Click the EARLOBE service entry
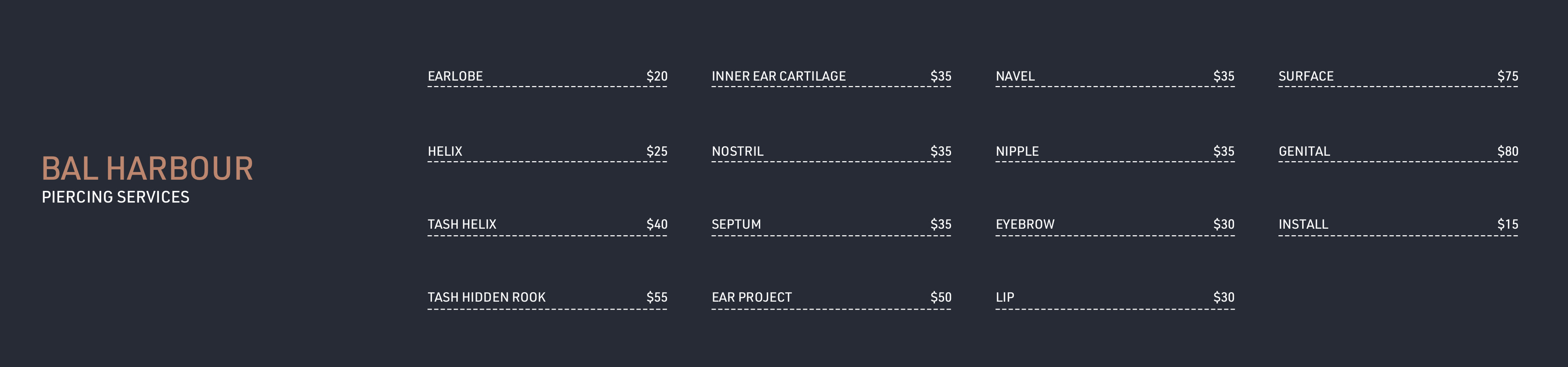Viewport: 1568px width, 367px height. pyautogui.click(x=455, y=76)
